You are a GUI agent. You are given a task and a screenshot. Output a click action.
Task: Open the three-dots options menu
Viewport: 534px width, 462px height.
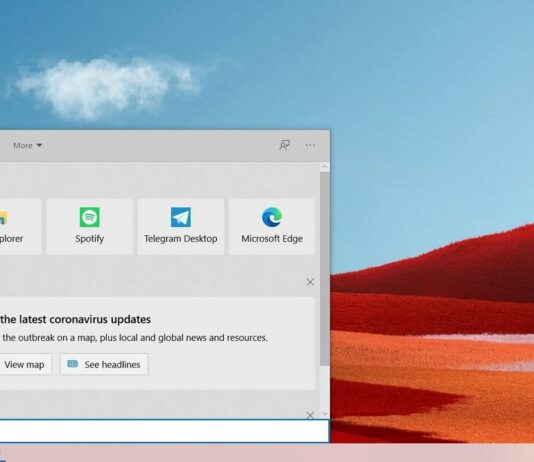[310, 145]
